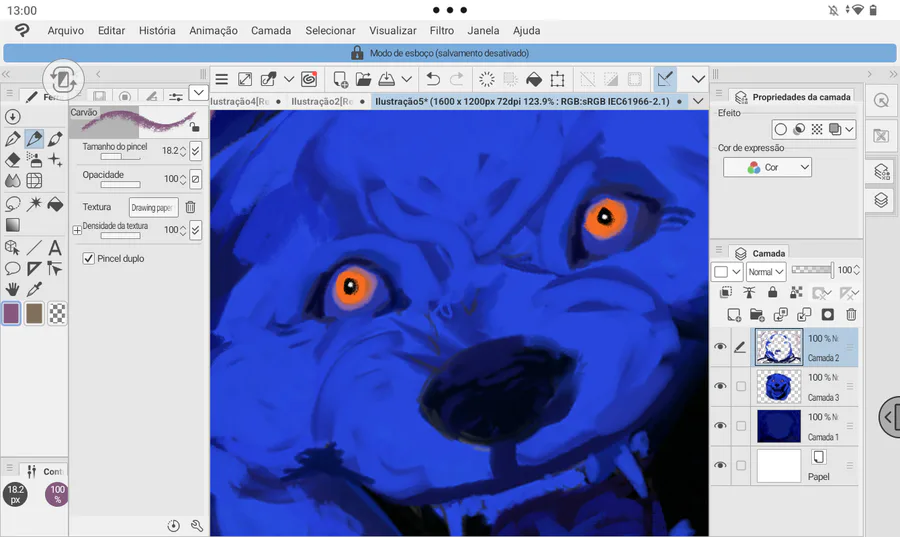Toggle Clip to layer below
Image resolution: width=900 pixels, height=537 pixels.
tap(726, 293)
